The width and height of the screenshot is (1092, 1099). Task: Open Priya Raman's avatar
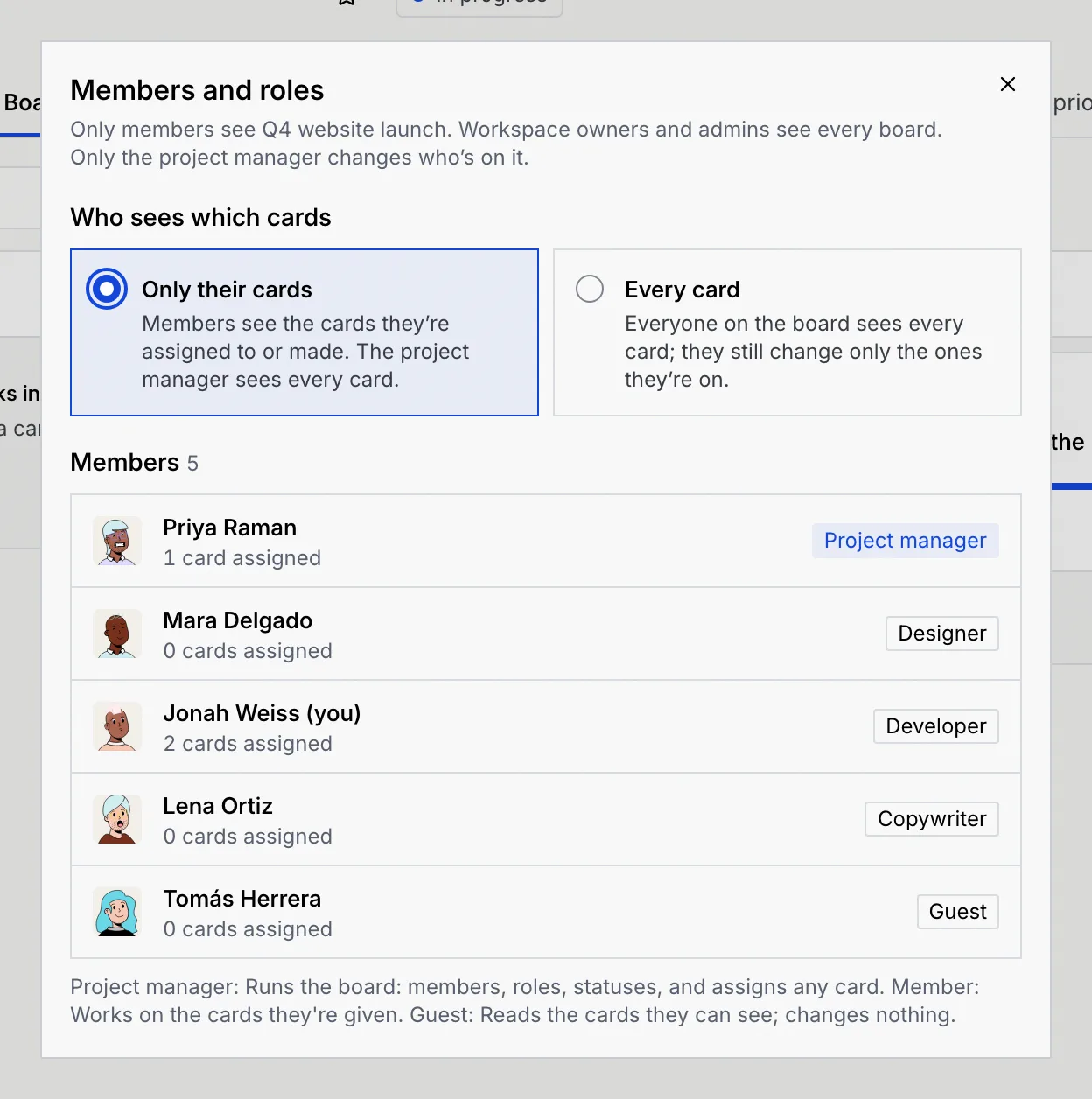point(117,541)
